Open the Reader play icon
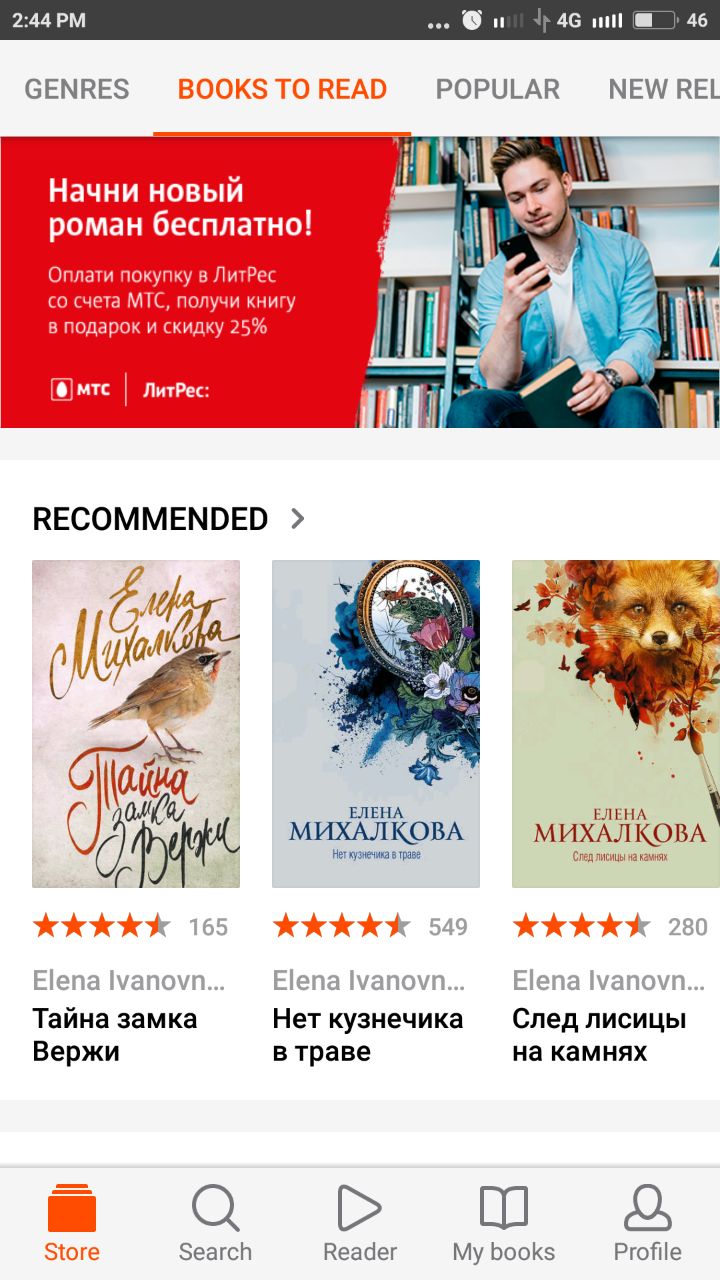 pyautogui.click(x=359, y=1208)
